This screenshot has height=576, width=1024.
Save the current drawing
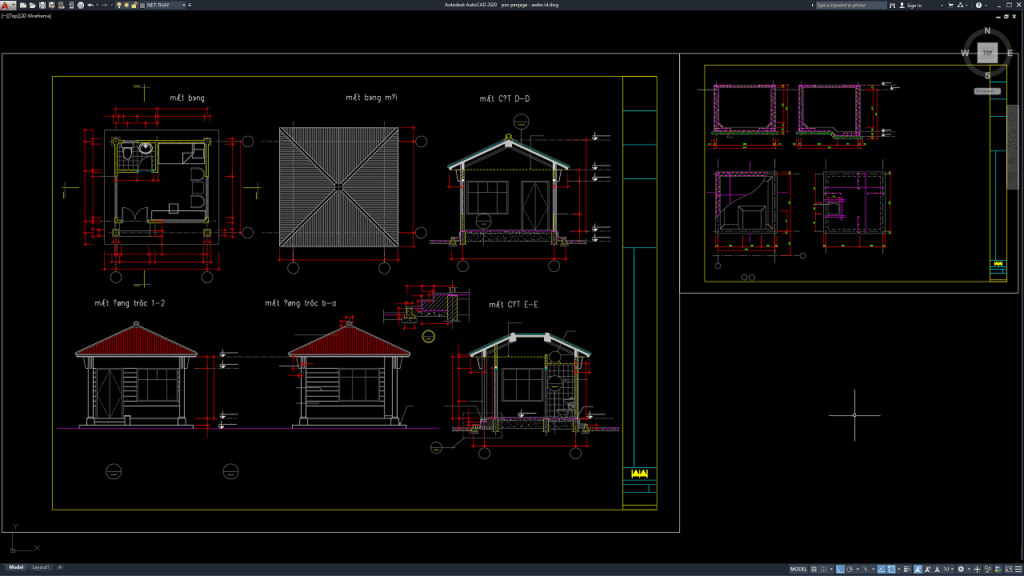pyautogui.click(x=42, y=5)
